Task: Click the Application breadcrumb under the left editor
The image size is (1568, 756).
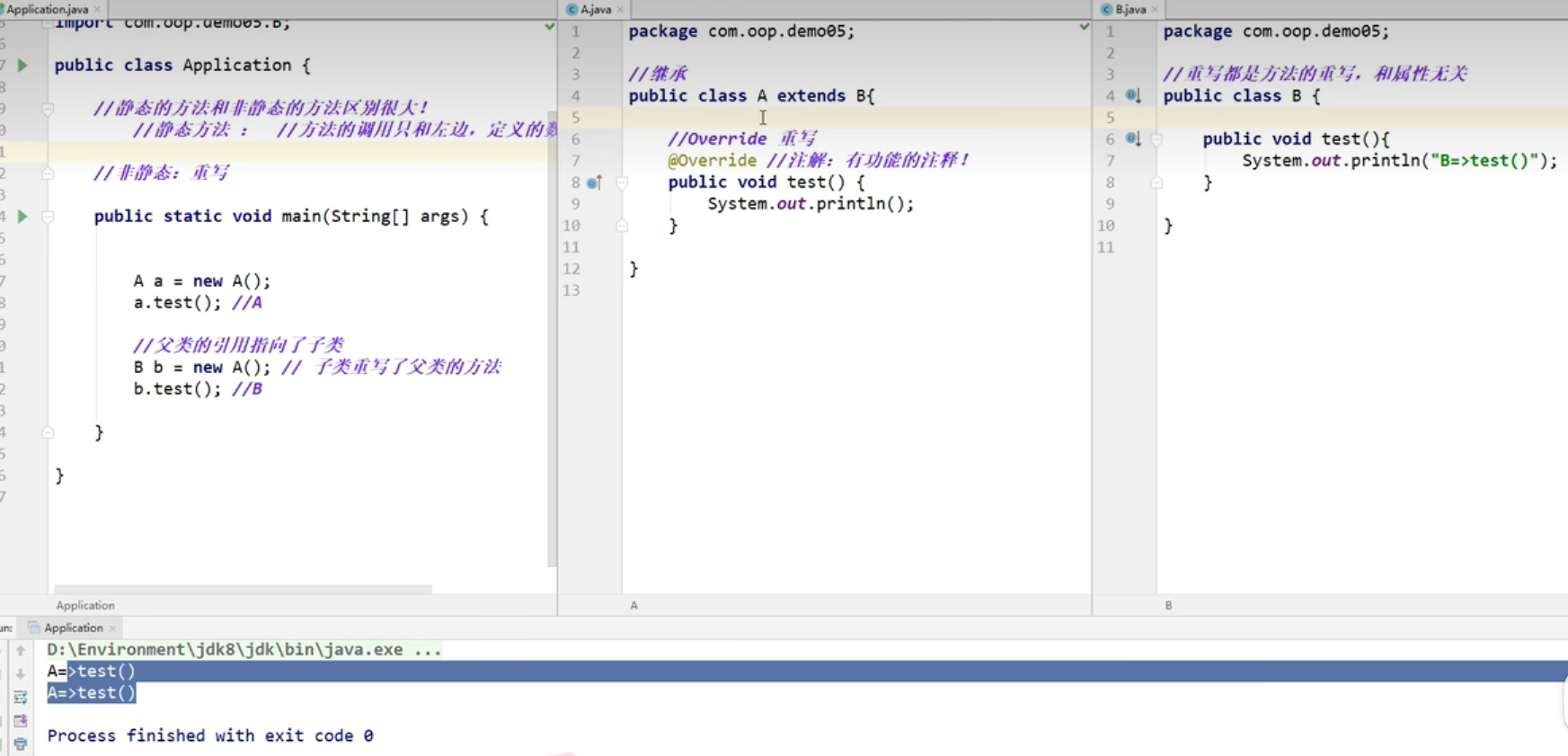Action: pos(85,605)
